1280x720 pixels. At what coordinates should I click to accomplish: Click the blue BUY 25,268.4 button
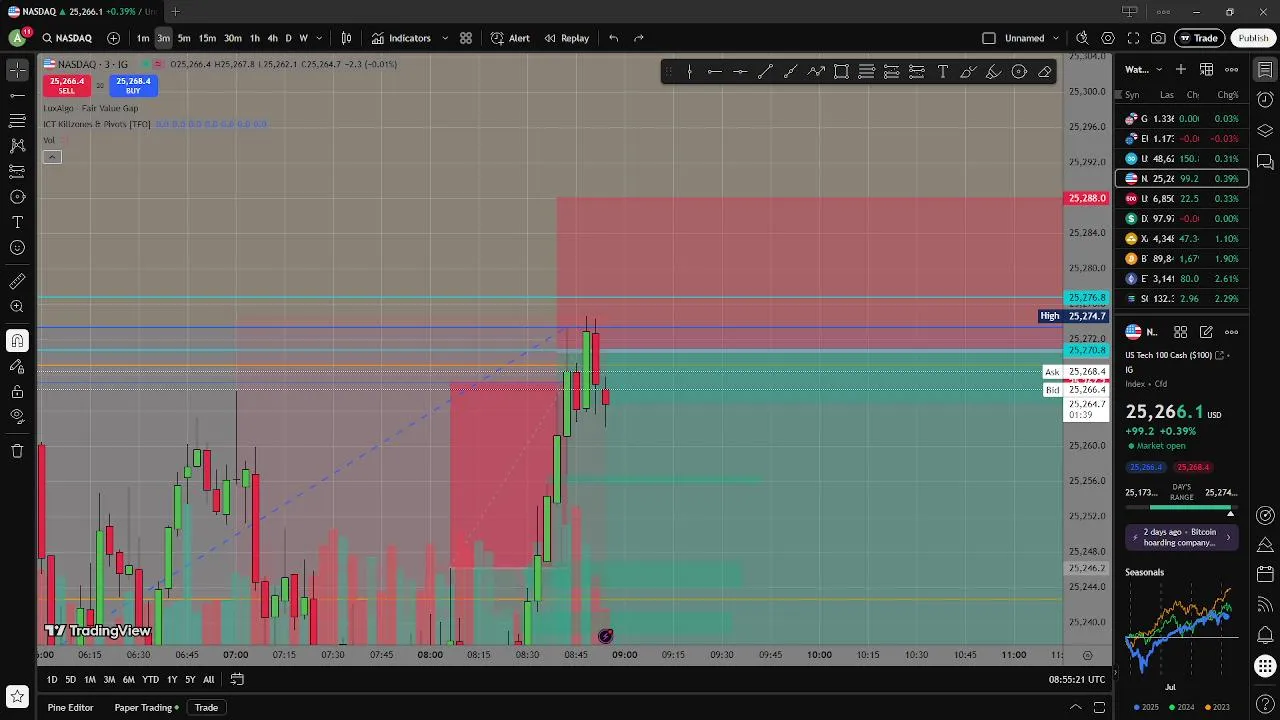133,86
